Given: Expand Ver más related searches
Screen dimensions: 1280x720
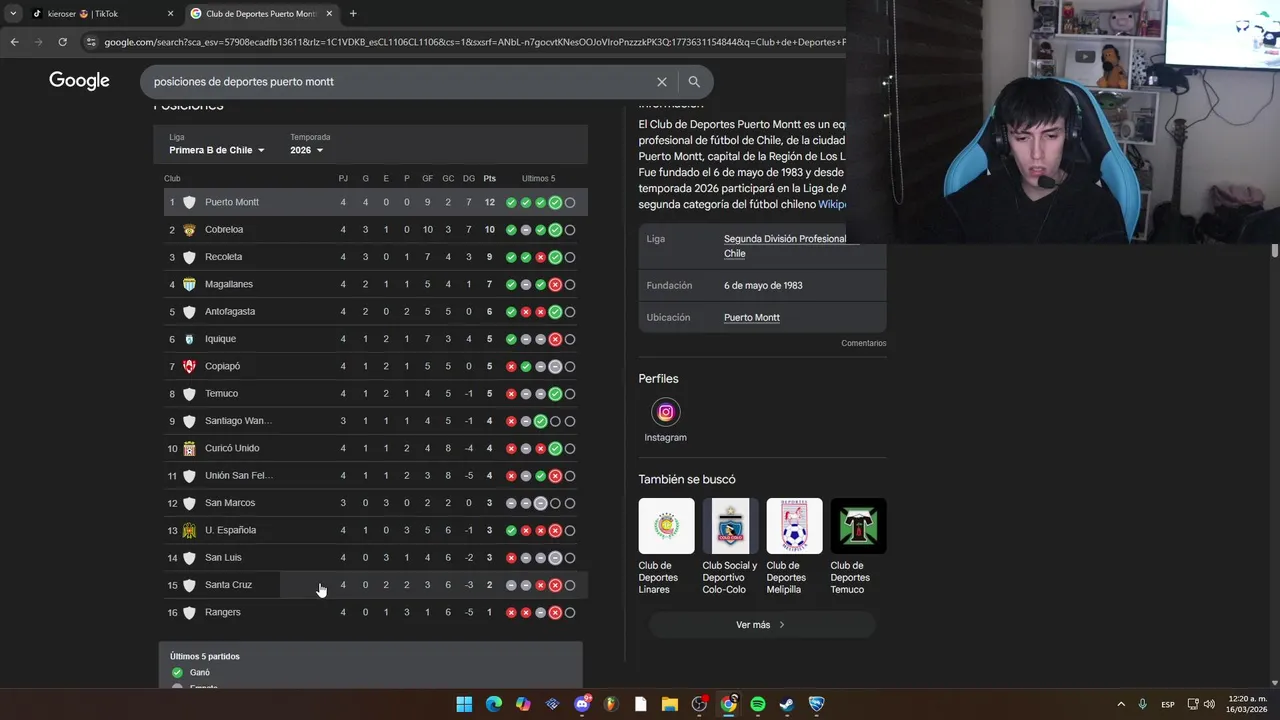Looking at the screenshot, I should [x=762, y=625].
